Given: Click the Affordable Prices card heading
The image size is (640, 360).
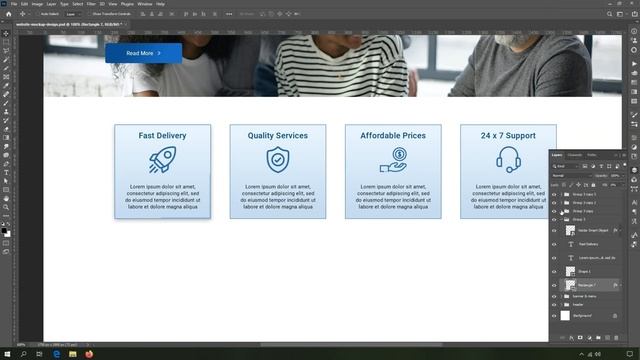Looking at the screenshot, I should [393, 136].
